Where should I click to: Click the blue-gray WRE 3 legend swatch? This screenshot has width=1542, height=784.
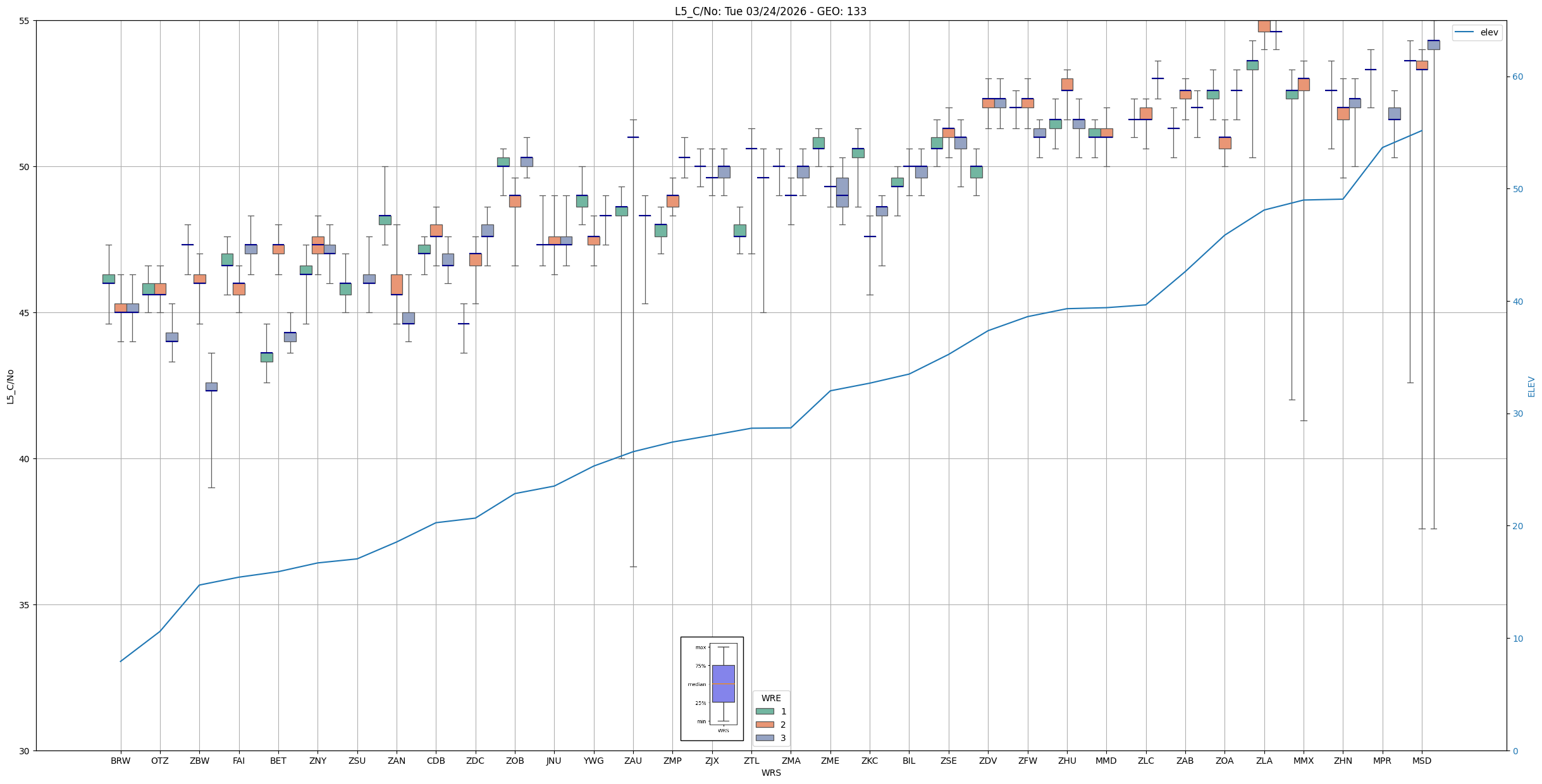pos(764,738)
